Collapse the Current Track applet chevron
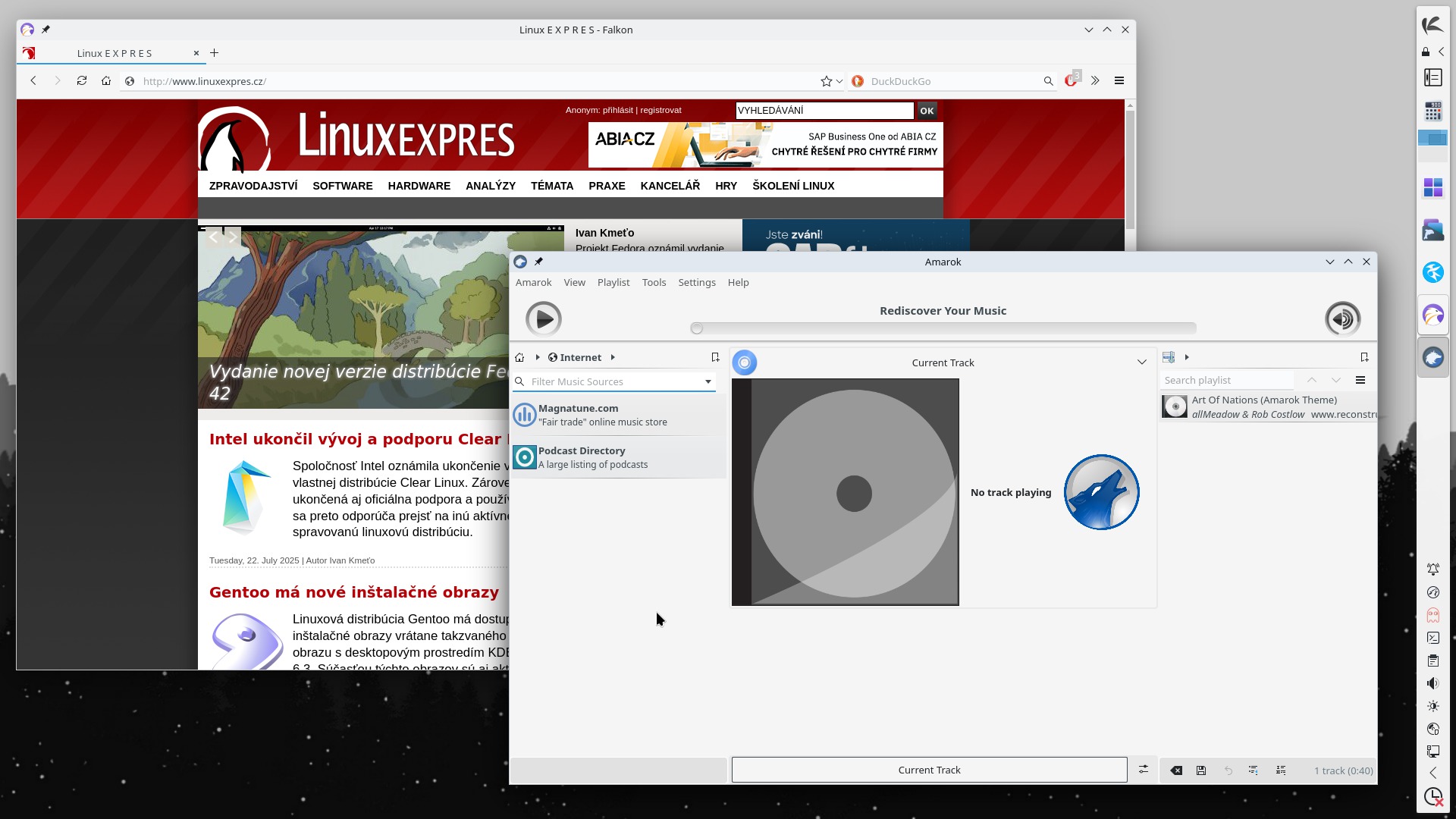 pos(1142,362)
